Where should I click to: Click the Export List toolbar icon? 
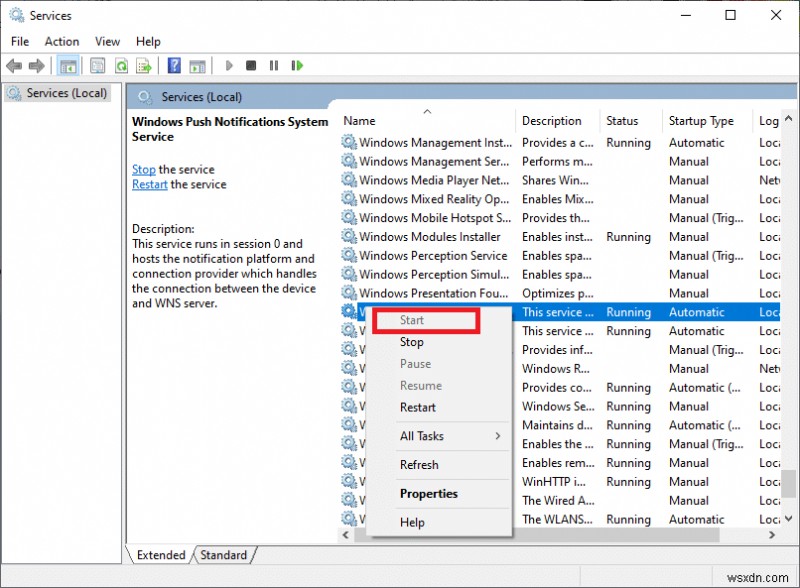pos(144,66)
